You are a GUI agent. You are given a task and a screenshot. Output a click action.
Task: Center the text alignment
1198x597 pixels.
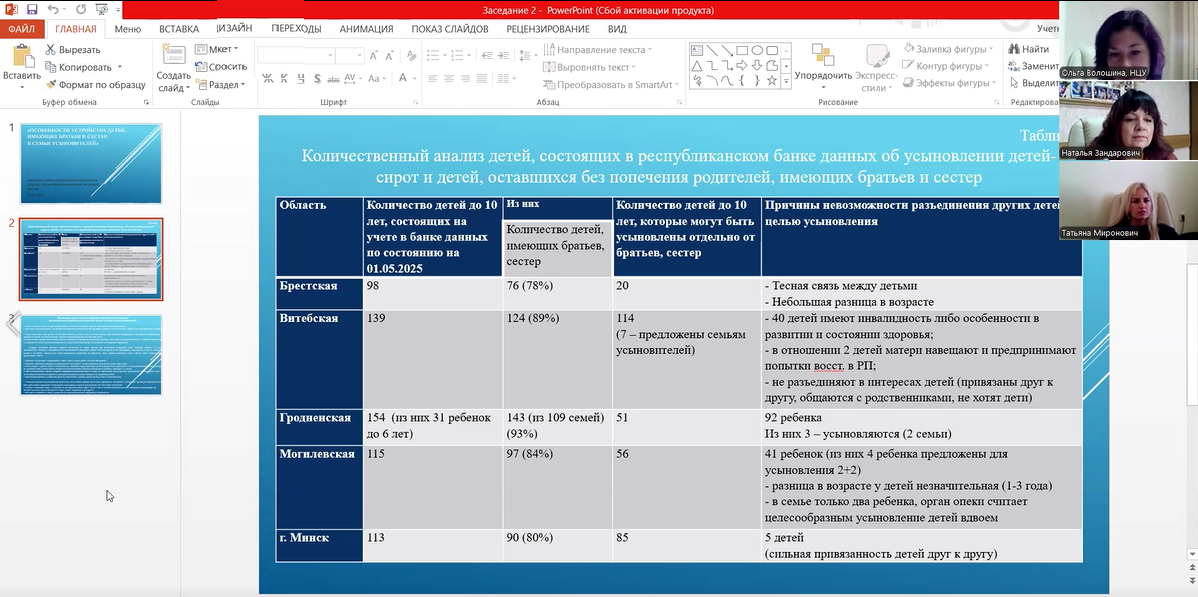pyautogui.click(x=449, y=78)
